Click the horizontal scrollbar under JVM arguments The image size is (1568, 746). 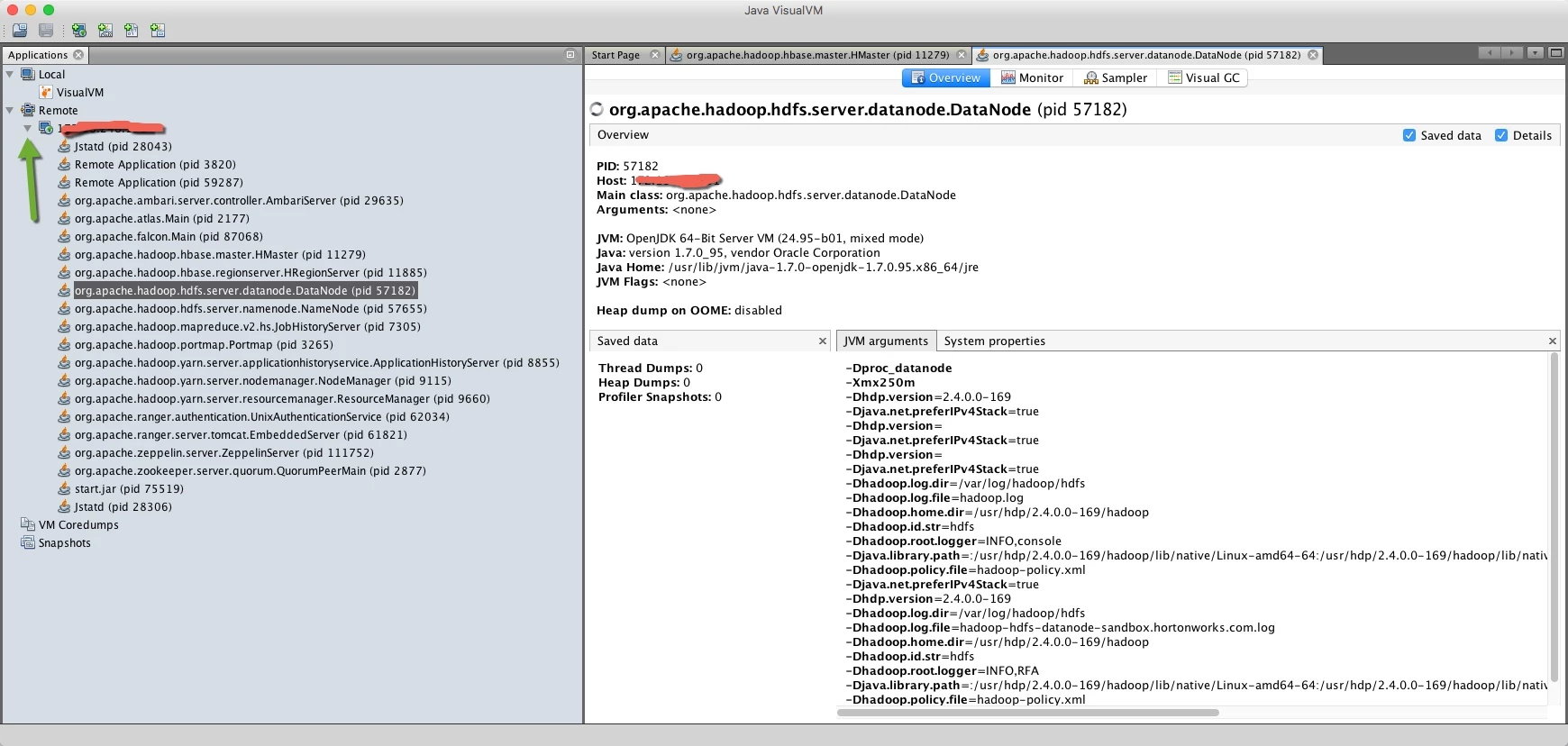click(x=1027, y=713)
